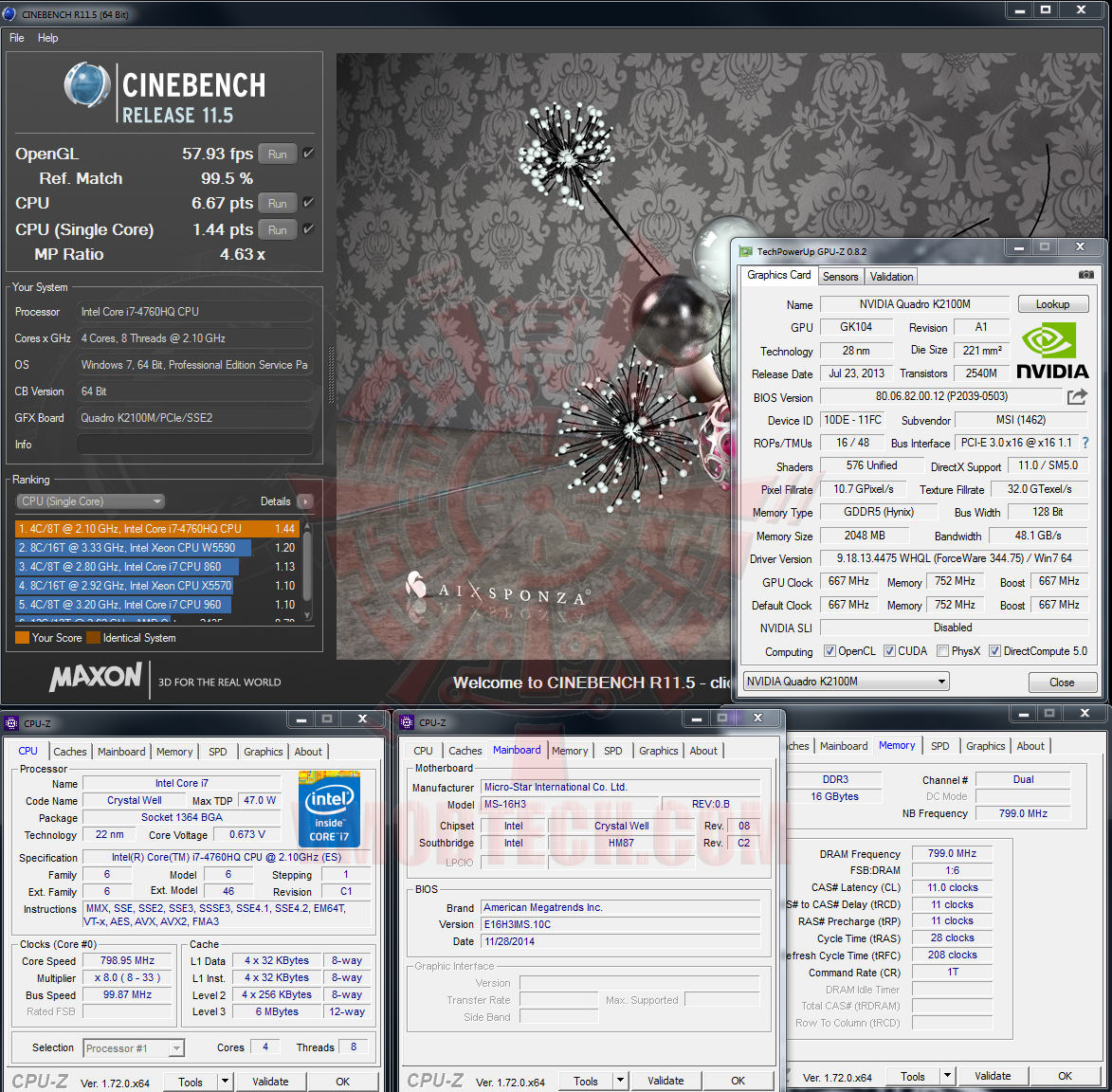This screenshot has height=1092, width=1112.
Task: Switch to the Sensors tab in GPU-Z
Action: click(840, 277)
